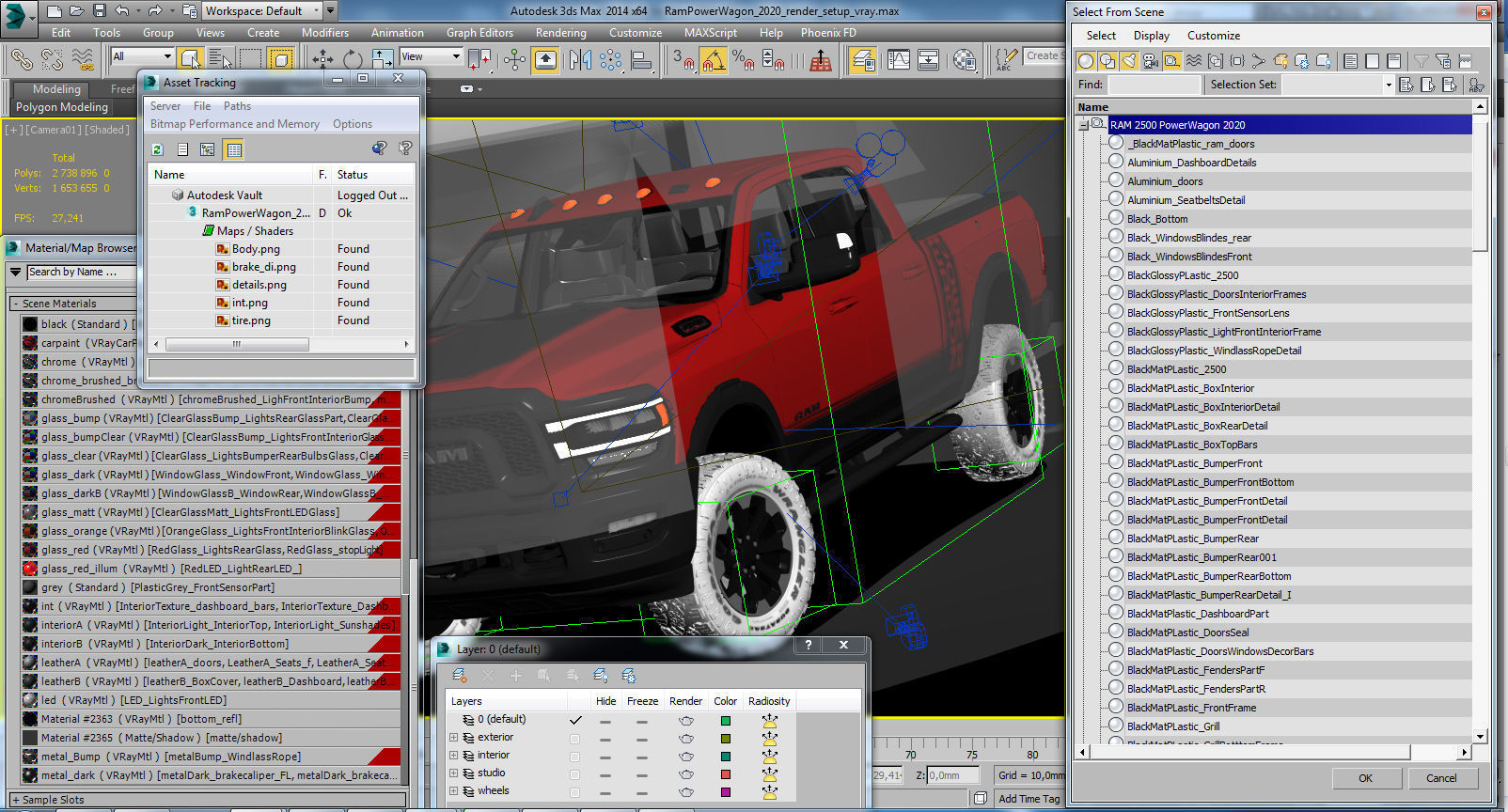Screen dimensions: 1508x812
Task: Open the All selection filter dropdown
Action: 142,56
